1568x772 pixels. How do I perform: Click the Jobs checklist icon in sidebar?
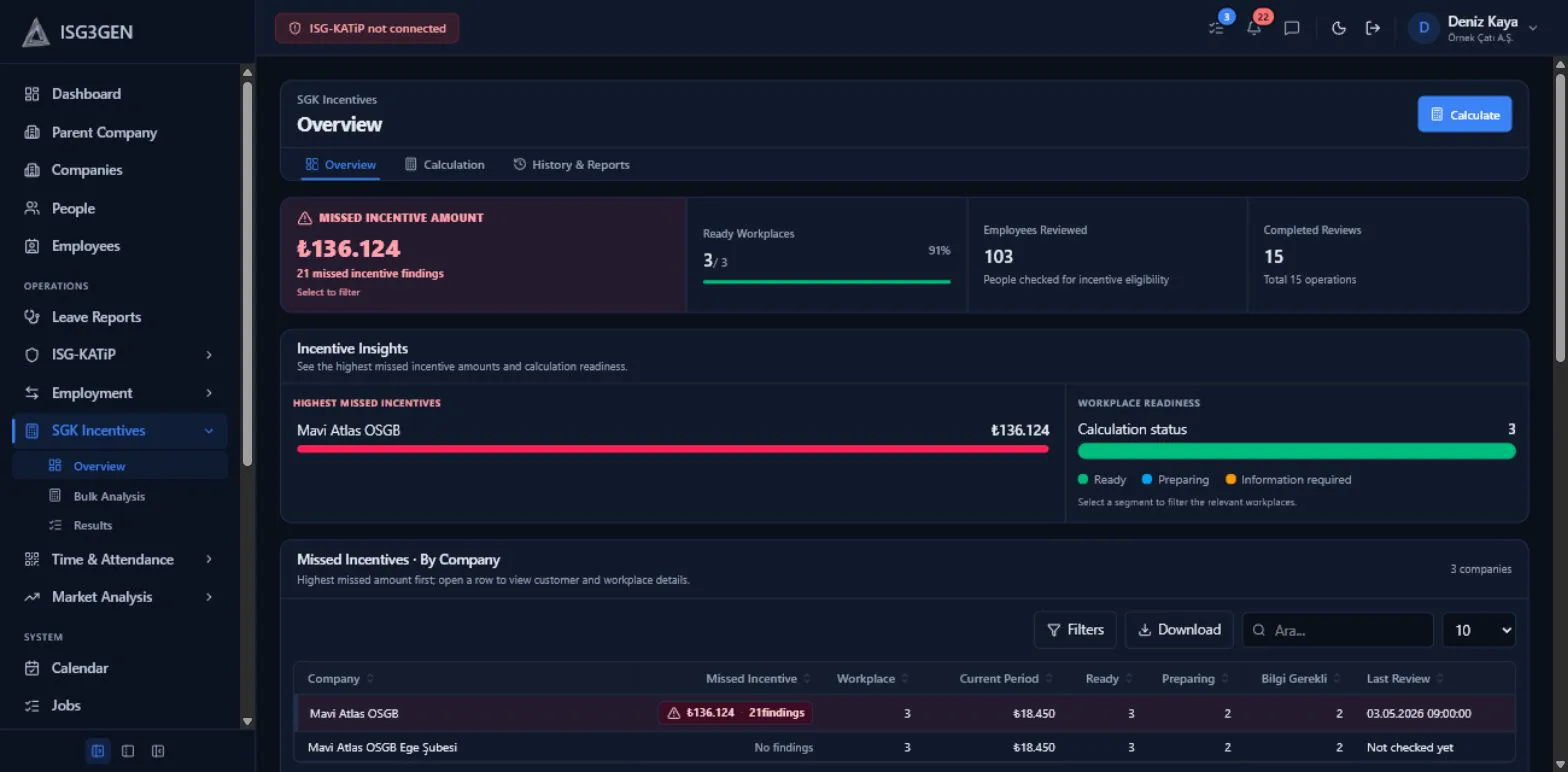coord(32,706)
